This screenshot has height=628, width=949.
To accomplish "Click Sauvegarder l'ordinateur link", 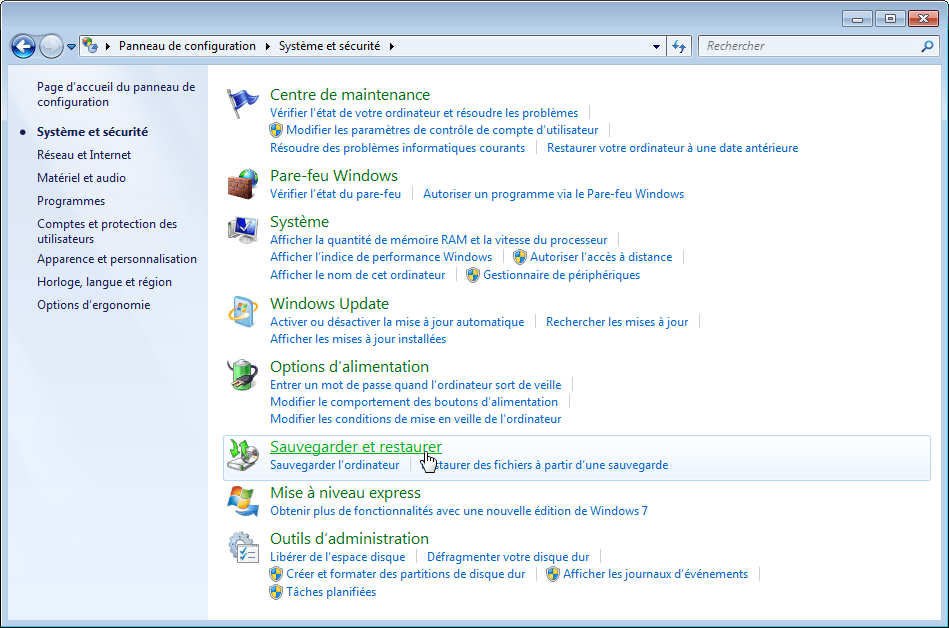I will click(x=335, y=465).
